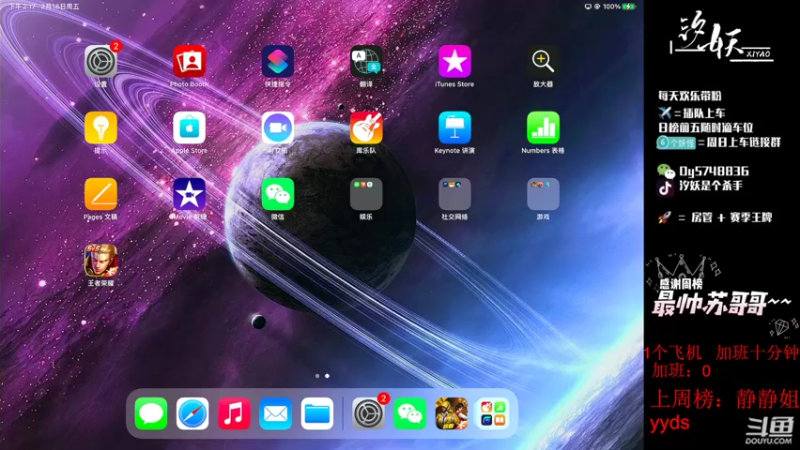Launch Photo Booth app

pos(189,62)
